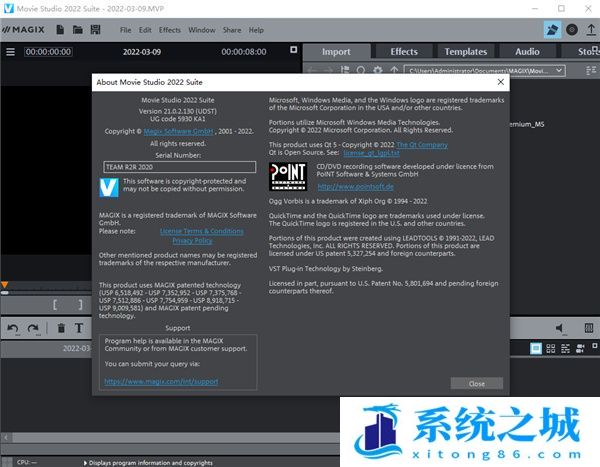Viewport: 600px width, 467px height.
Task: Open a project using the folder icon
Action: 78,29
